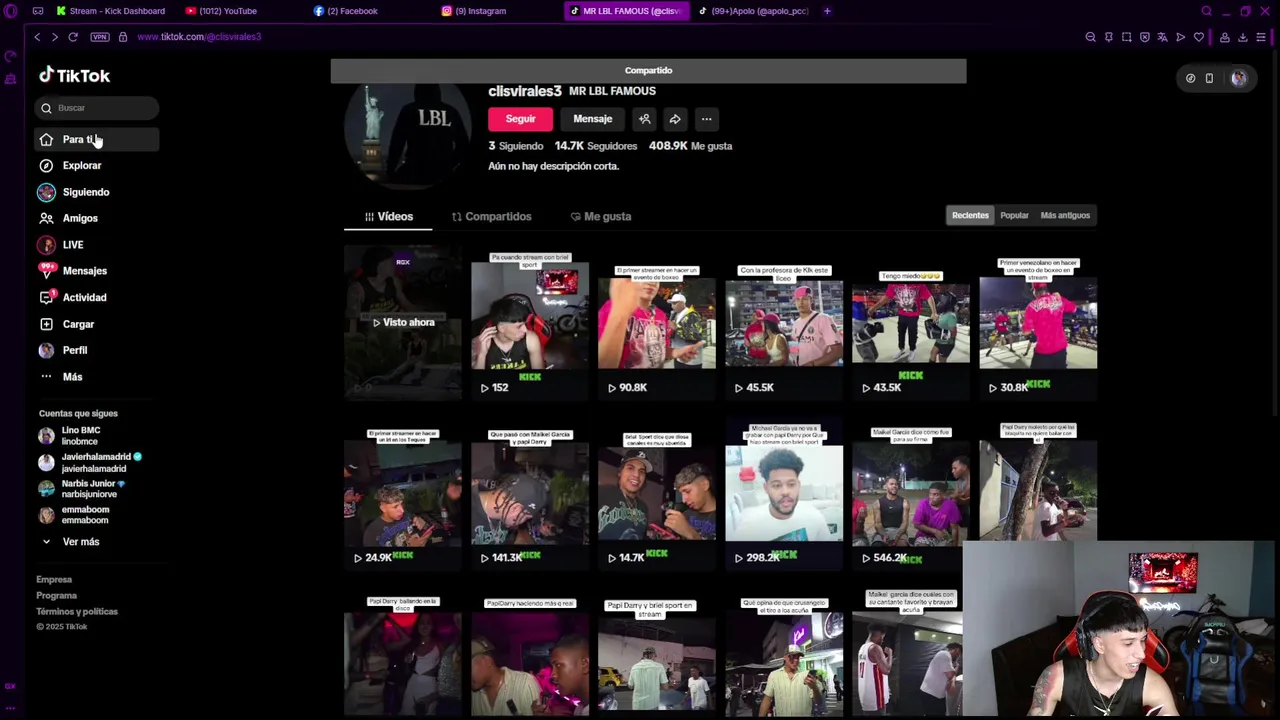Open the video with 298.2K views
Screen dimensions: 1280x720
[x=784, y=493]
